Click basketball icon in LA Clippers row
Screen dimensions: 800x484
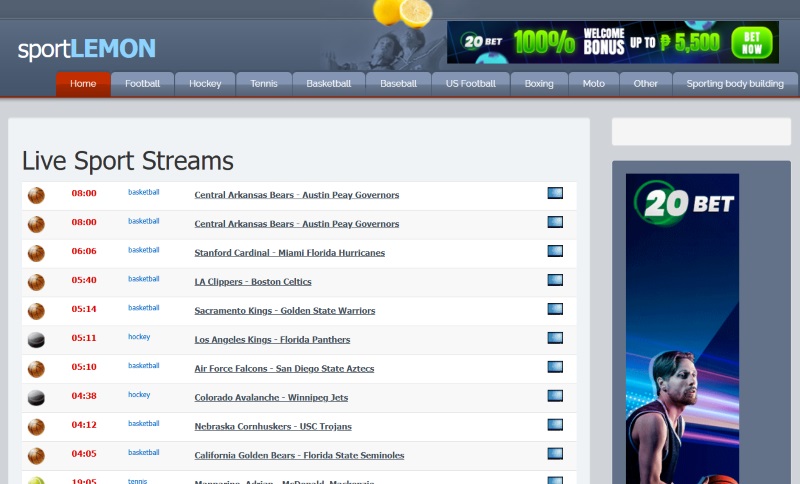(x=36, y=283)
